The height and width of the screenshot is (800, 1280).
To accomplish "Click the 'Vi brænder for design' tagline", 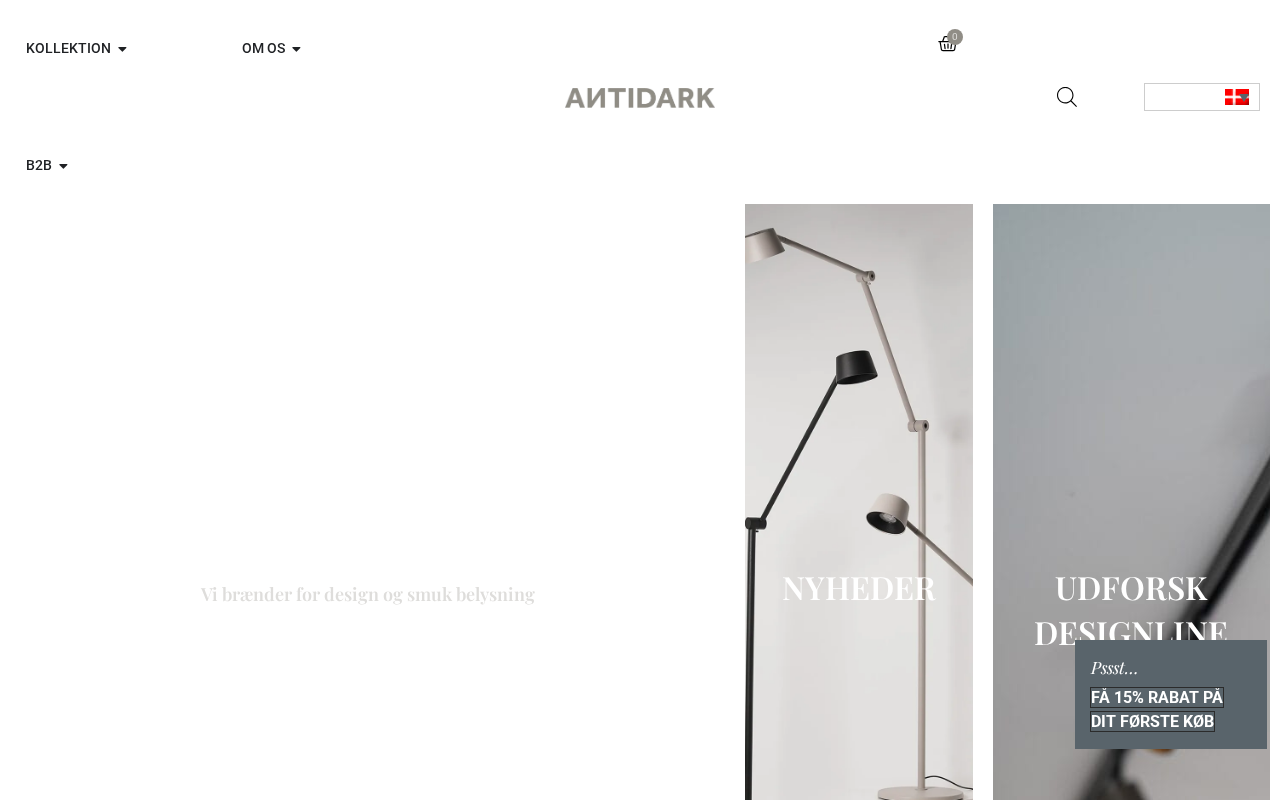I will coord(367,594).
